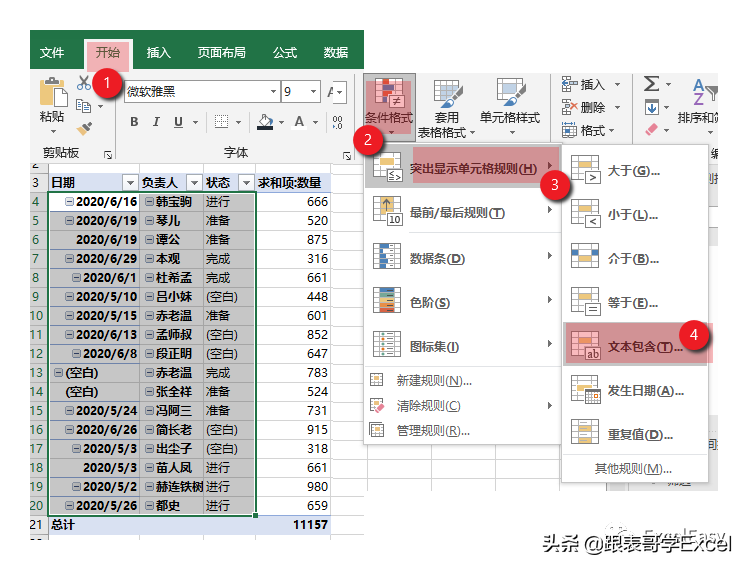Open 其他规则 option
Viewport: 748px width, 570px height.
click(x=634, y=469)
